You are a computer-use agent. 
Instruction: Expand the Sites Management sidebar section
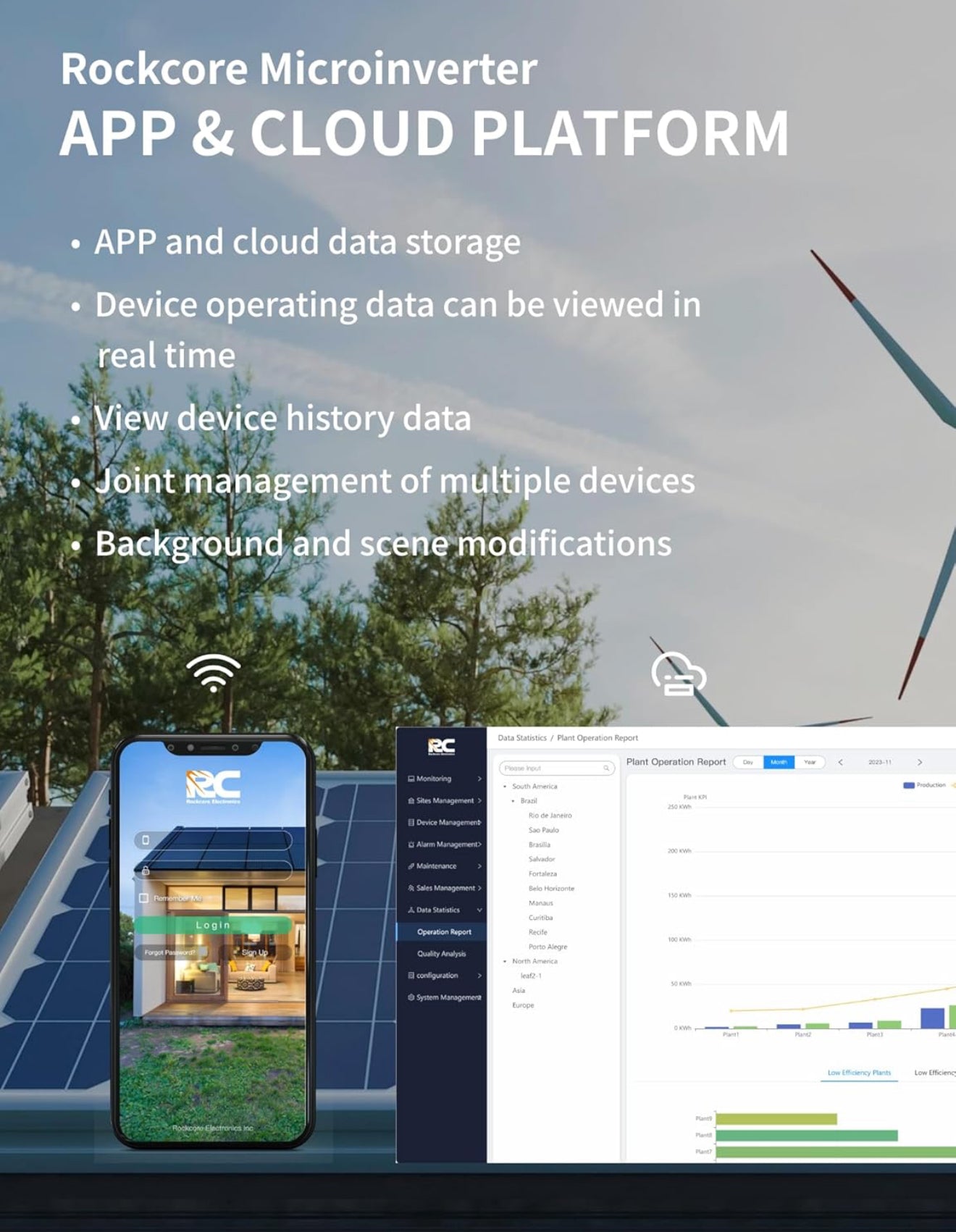479,801
